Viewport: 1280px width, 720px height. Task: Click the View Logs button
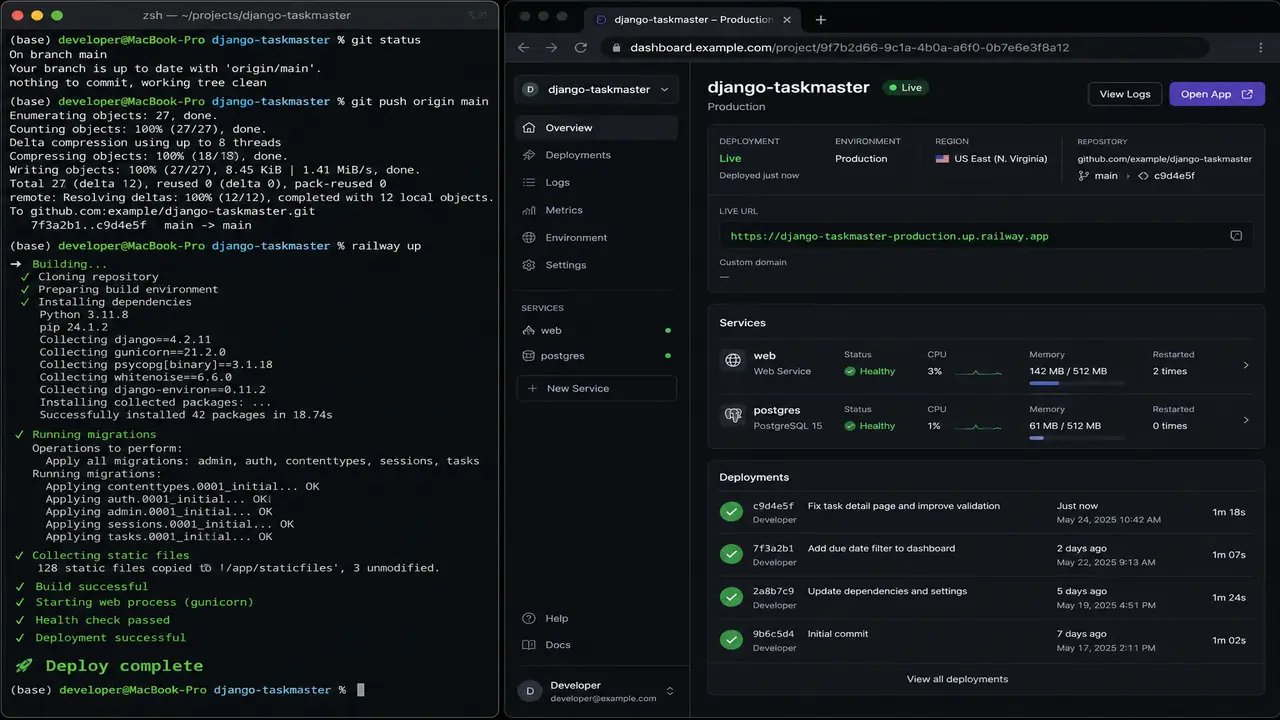pyautogui.click(x=1125, y=94)
